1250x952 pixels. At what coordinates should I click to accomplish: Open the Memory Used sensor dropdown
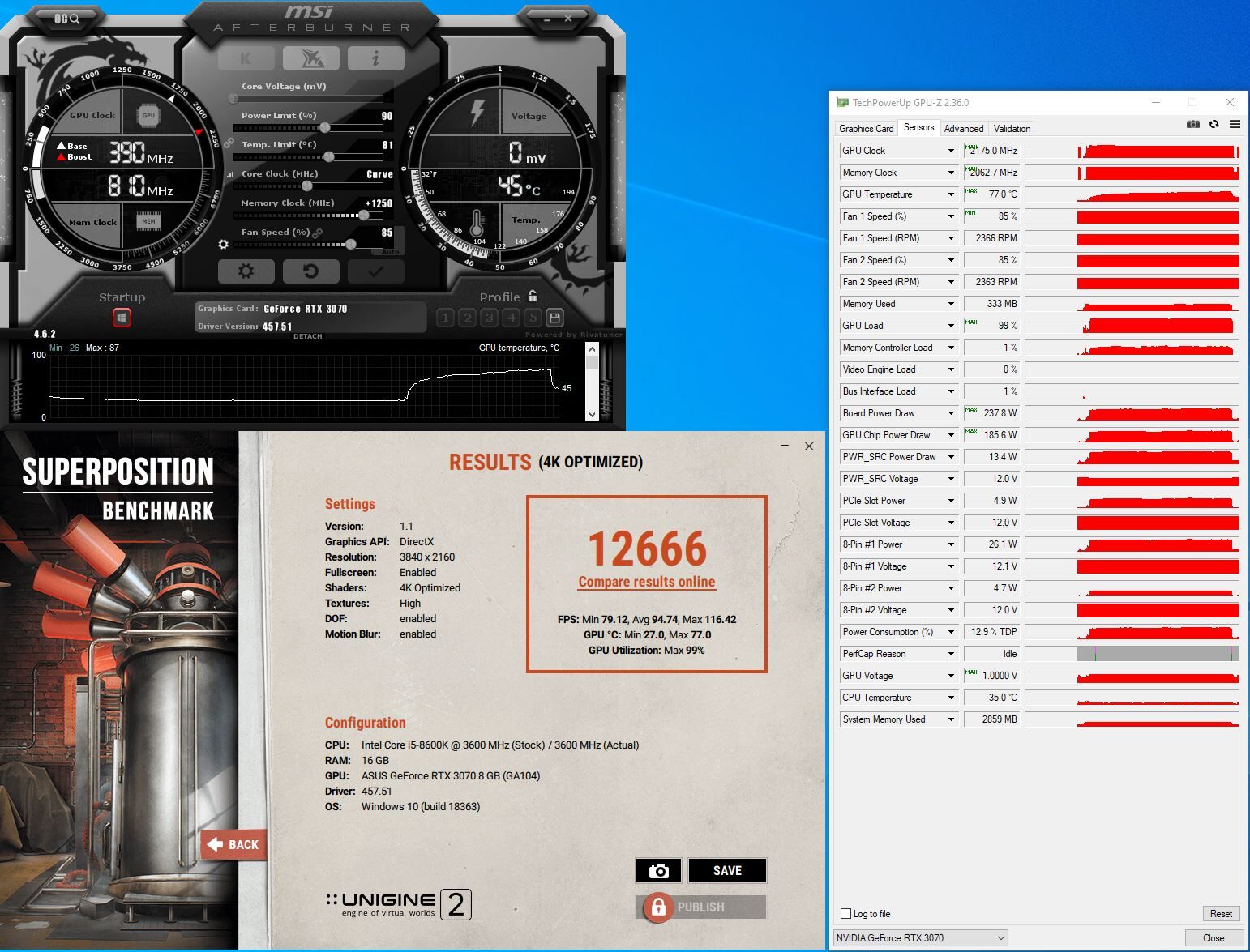coord(951,304)
